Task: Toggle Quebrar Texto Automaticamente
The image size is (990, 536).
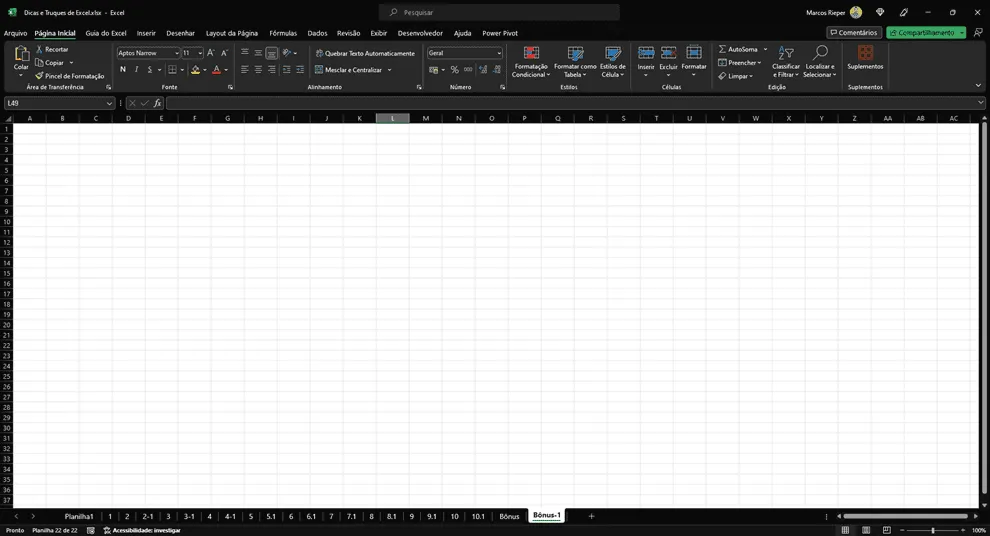Action: [x=365, y=54]
